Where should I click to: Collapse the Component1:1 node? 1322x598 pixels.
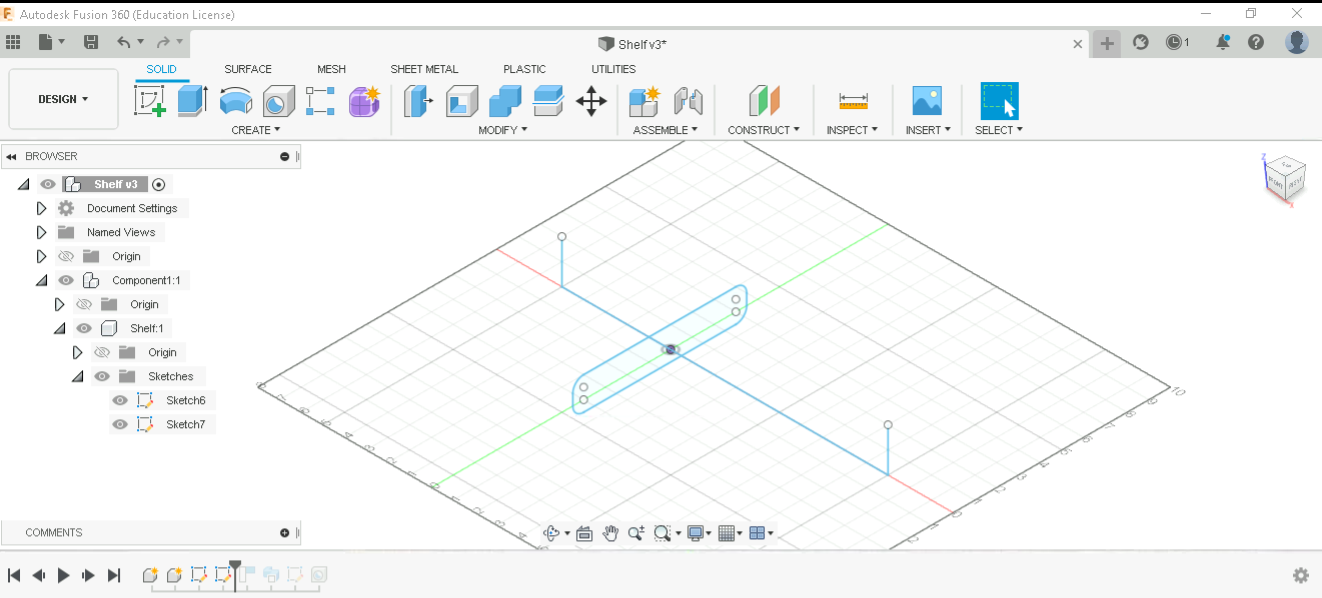point(41,280)
